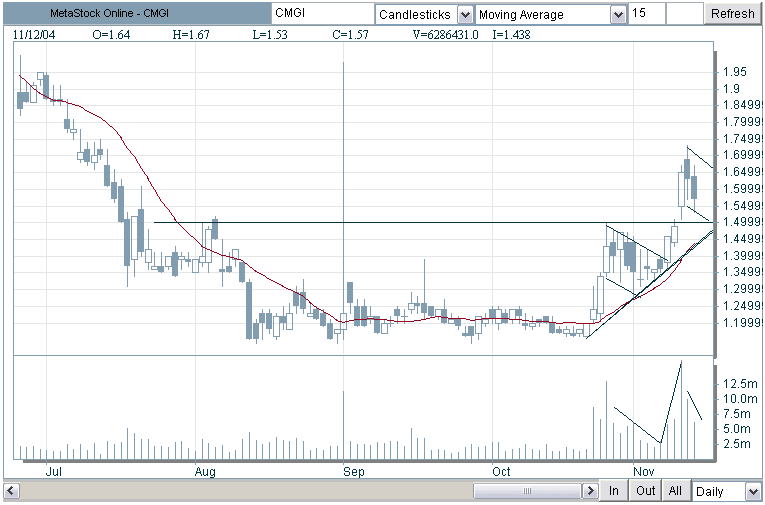Screen dimensions: 765x505
Task: Click the Oct label on the time axis
Action: [501, 472]
